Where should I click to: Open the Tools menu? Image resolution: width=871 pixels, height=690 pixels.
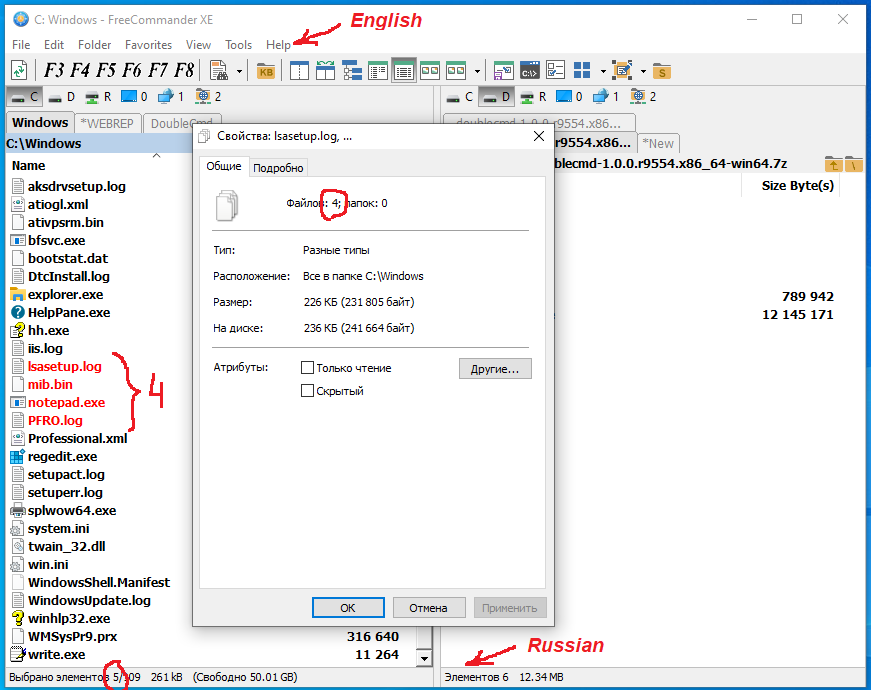point(238,44)
